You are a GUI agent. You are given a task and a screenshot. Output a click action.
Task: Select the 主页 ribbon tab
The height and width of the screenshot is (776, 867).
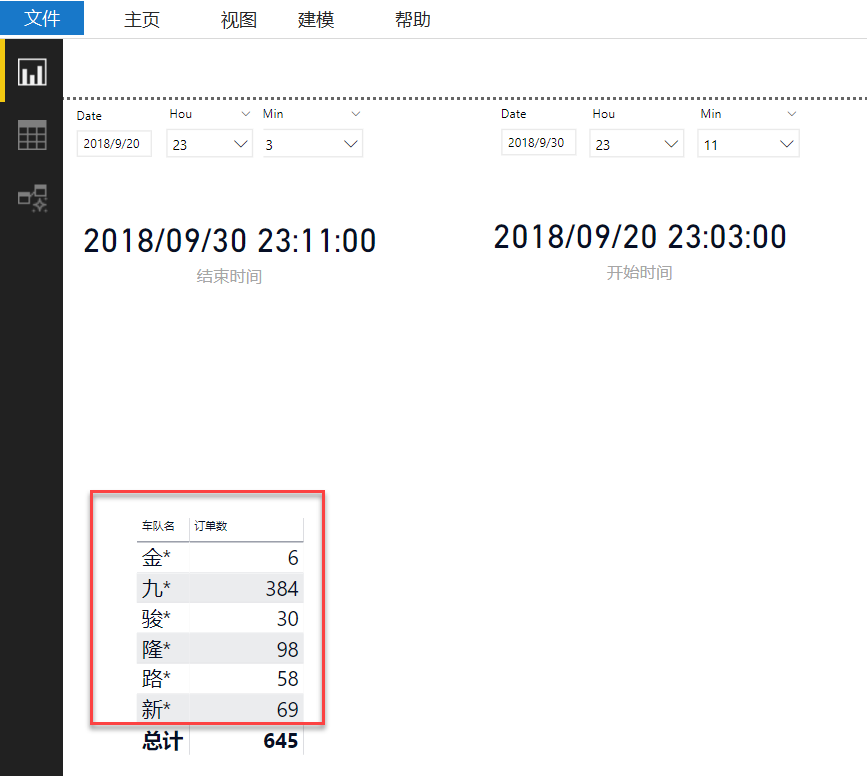(x=142, y=20)
